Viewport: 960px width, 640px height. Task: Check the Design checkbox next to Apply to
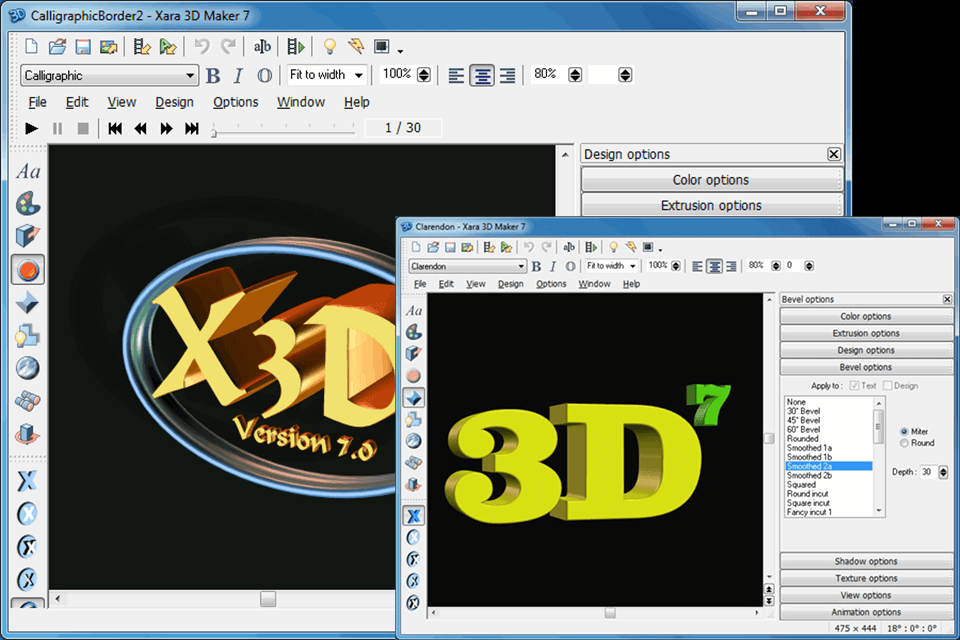coord(886,386)
